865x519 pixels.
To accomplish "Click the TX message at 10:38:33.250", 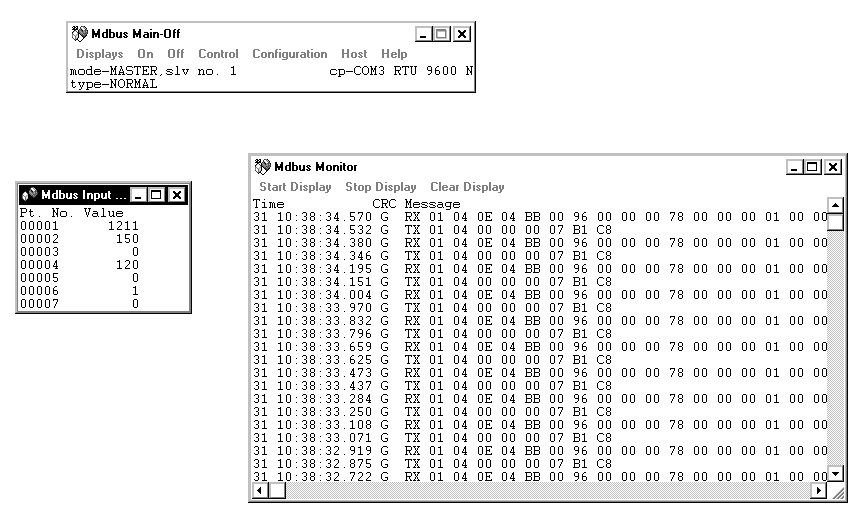I will pyautogui.click(x=432, y=412).
